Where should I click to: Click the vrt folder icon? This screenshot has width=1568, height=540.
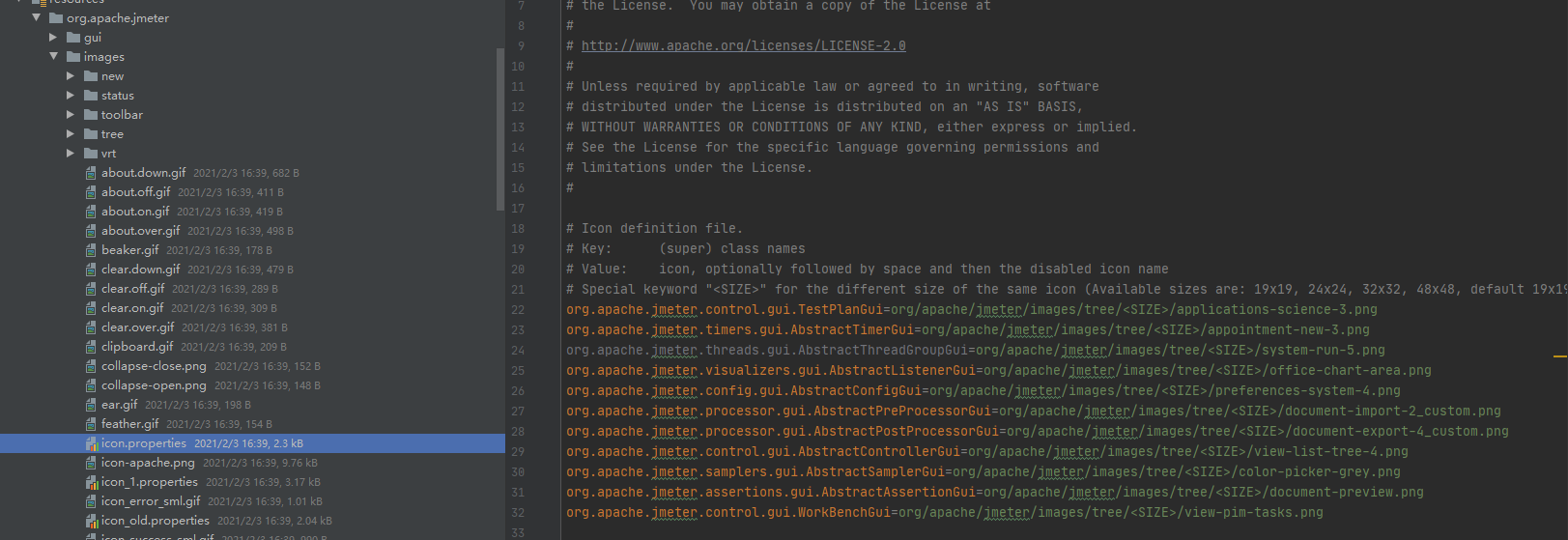coord(91,153)
